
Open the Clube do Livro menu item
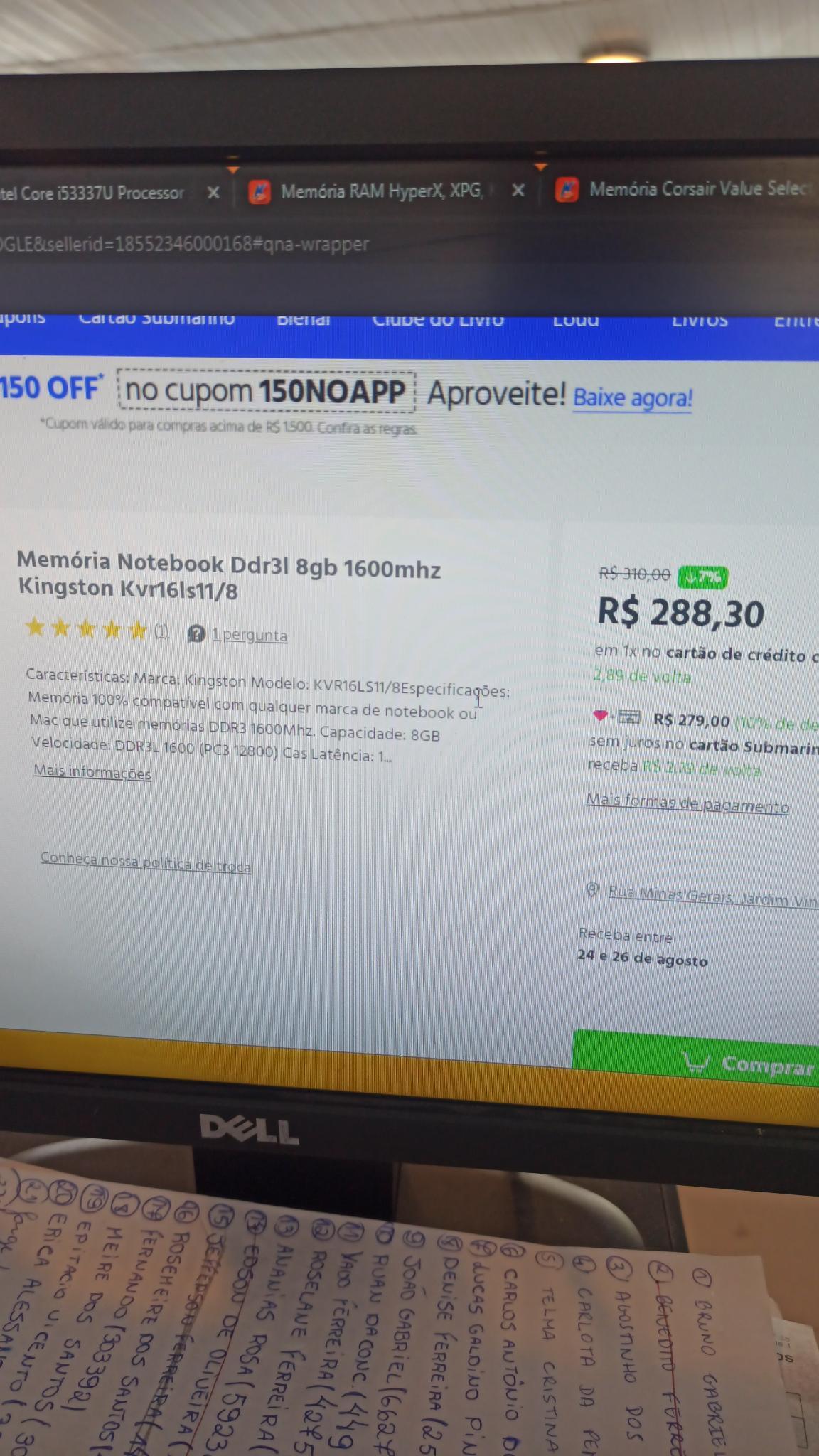[438, 320]
